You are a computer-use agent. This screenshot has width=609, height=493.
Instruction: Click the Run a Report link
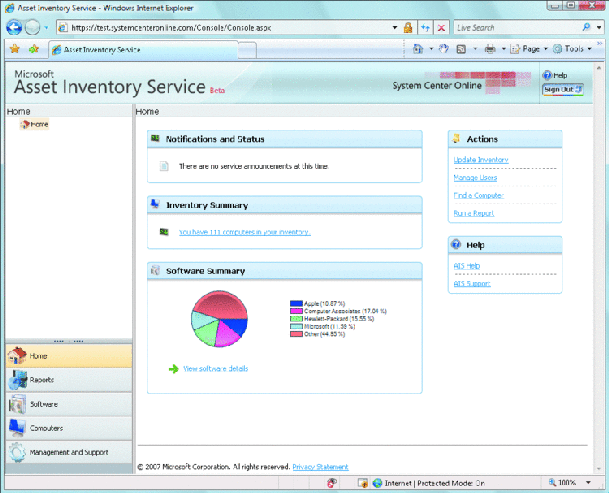[x=474, y=213]
